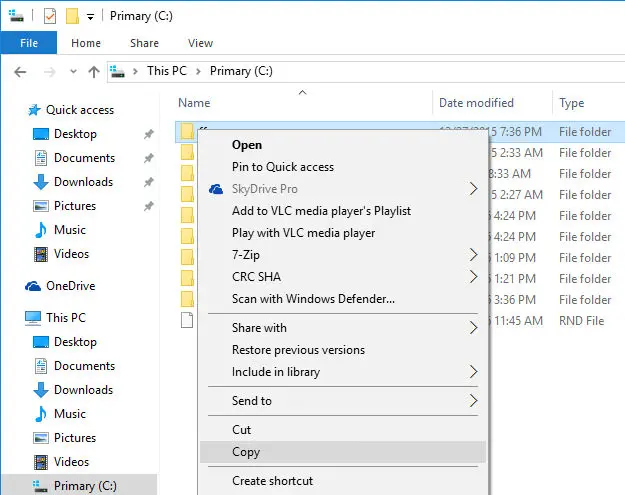This screenshot has height=495, width=625.
Task: Open Videos under Quick access
Action: click(x=71, y=253)
